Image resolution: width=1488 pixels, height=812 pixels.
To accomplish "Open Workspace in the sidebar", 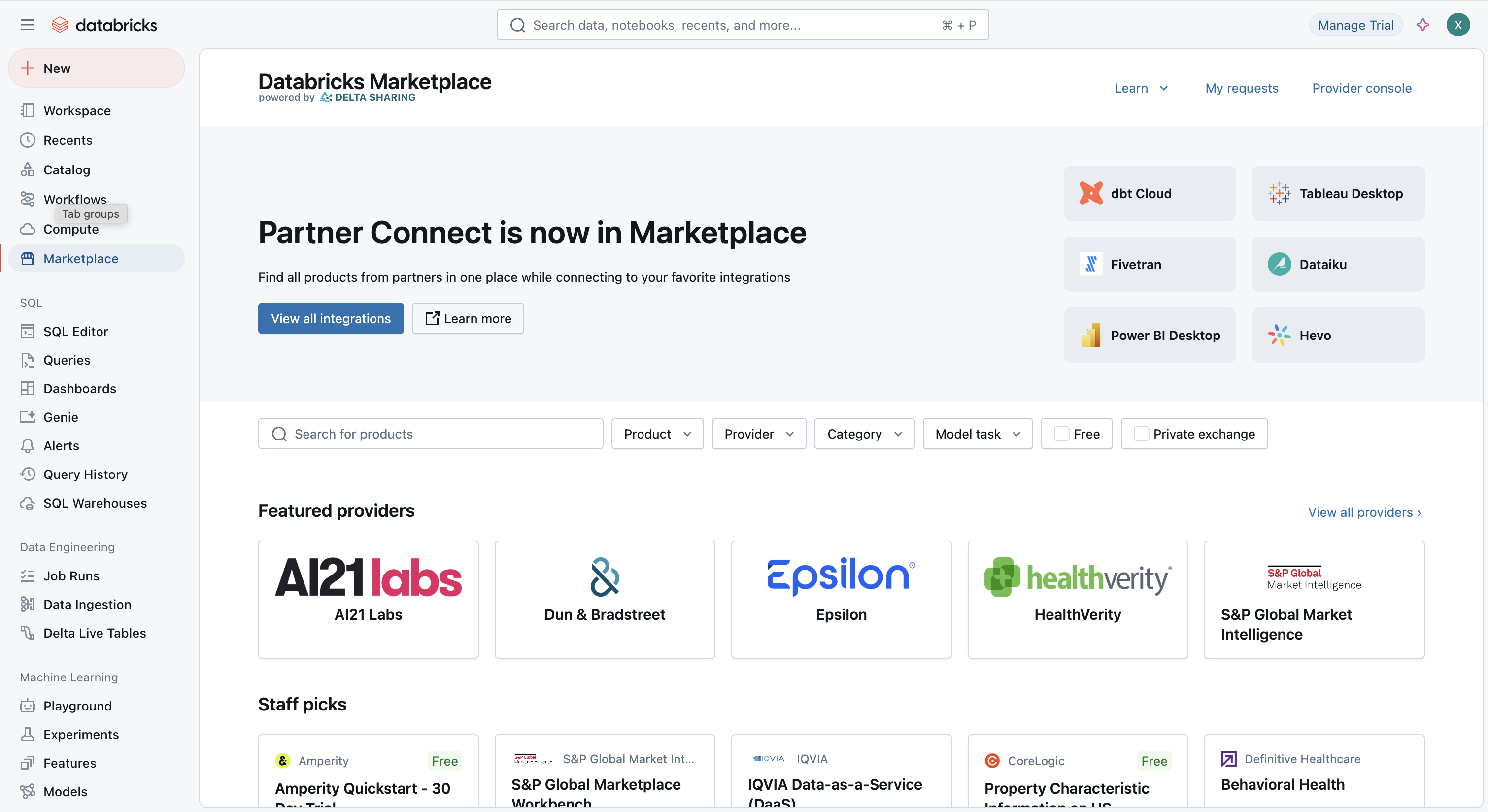I will click(x=97, y=110).
